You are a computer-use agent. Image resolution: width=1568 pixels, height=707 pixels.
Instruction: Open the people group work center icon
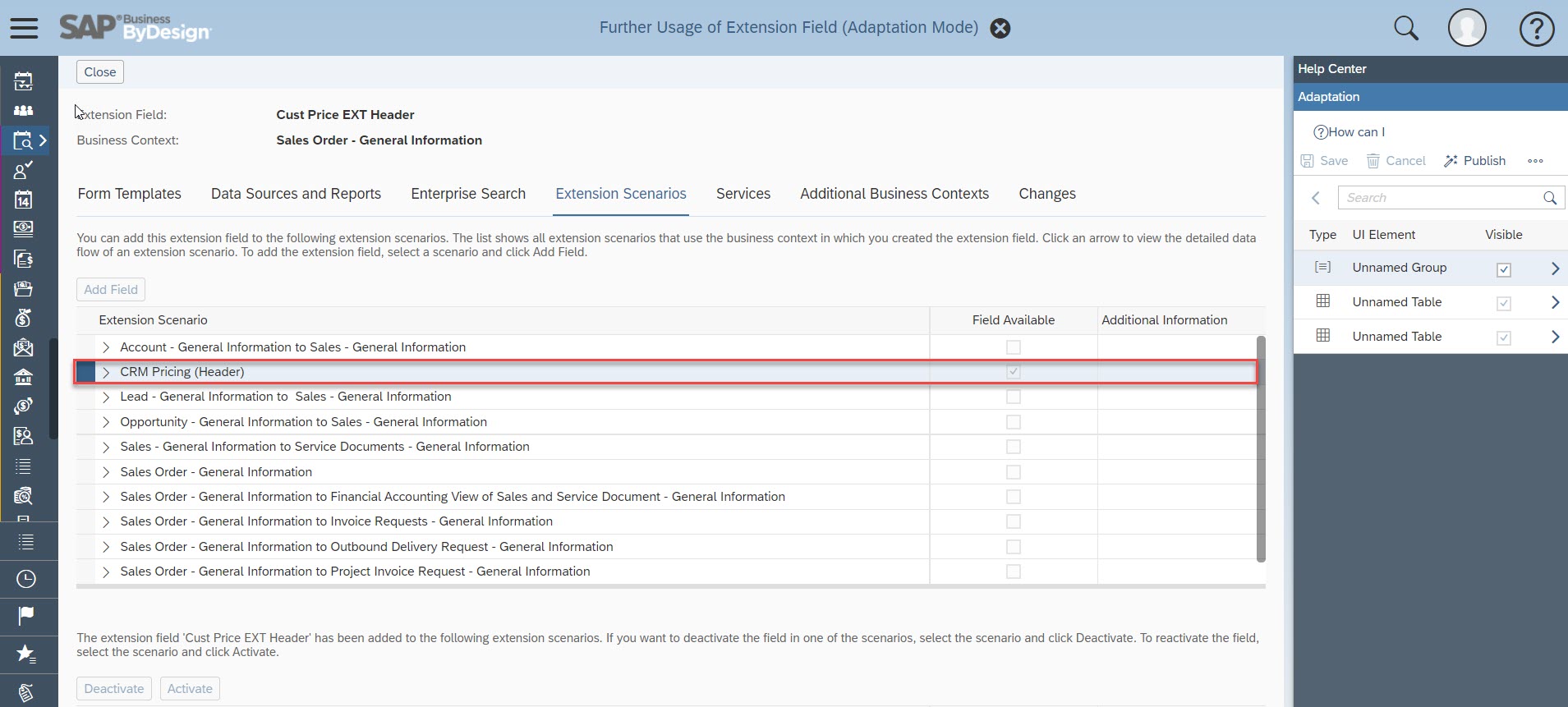pos(24,110)
